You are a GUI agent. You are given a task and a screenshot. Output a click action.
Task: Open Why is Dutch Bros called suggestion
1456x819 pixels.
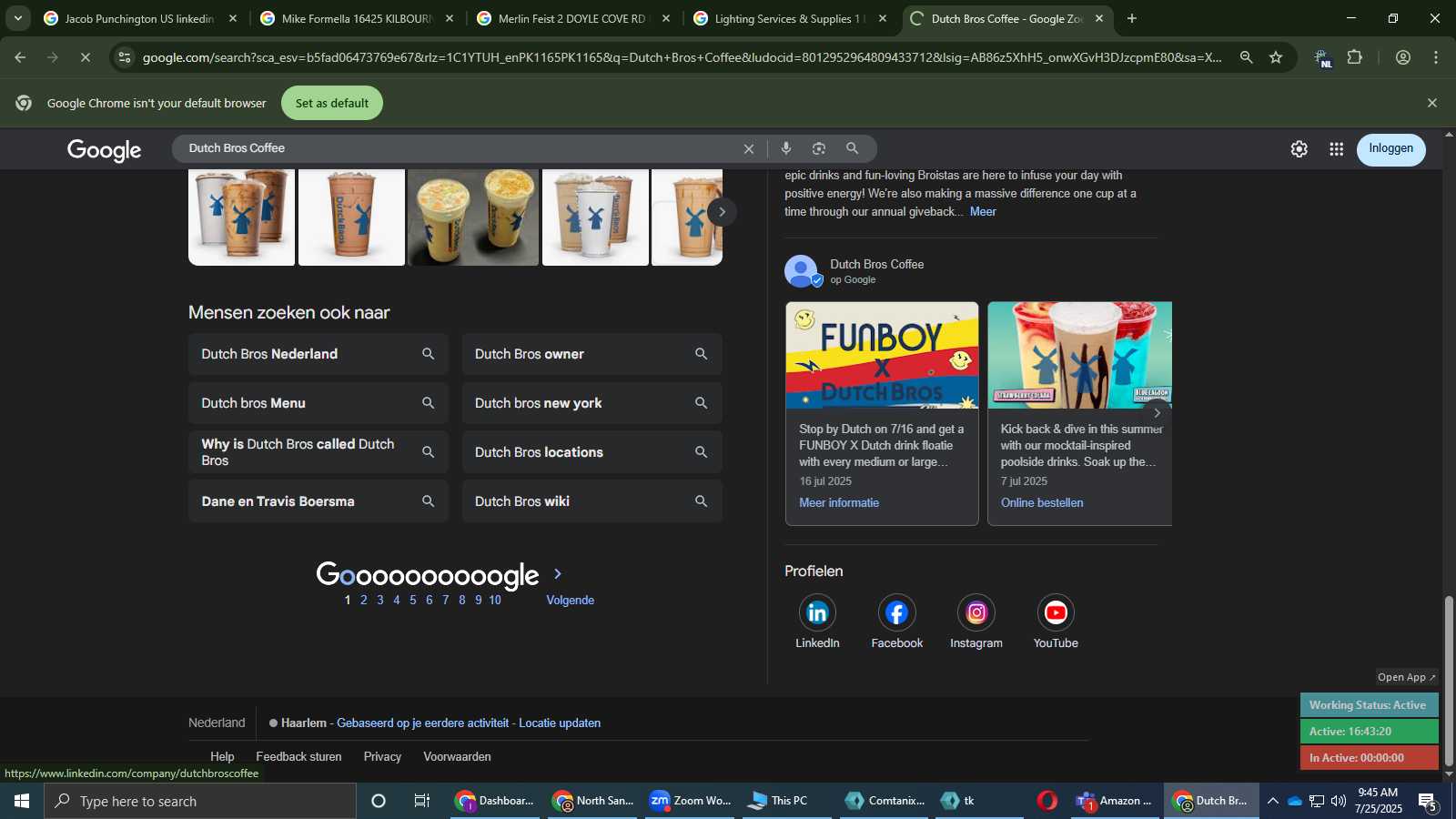[x=318, y=452]
